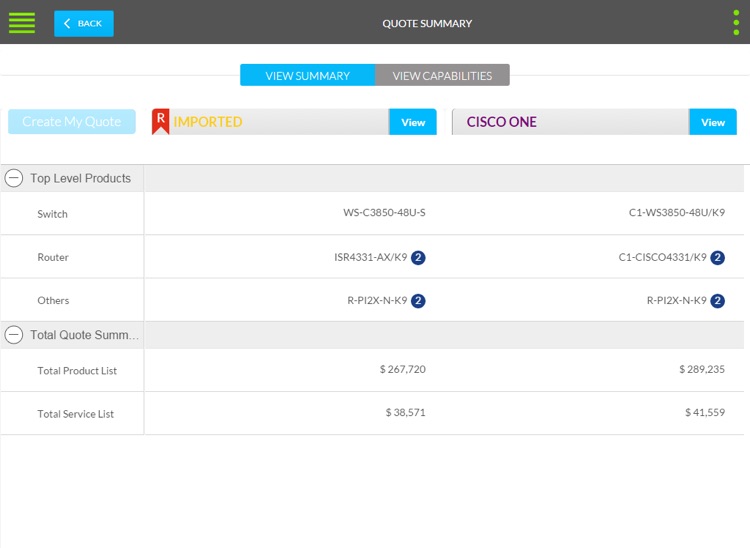Open the three-dot options menu
750x548 pixels.
click(x=736, y=22)
